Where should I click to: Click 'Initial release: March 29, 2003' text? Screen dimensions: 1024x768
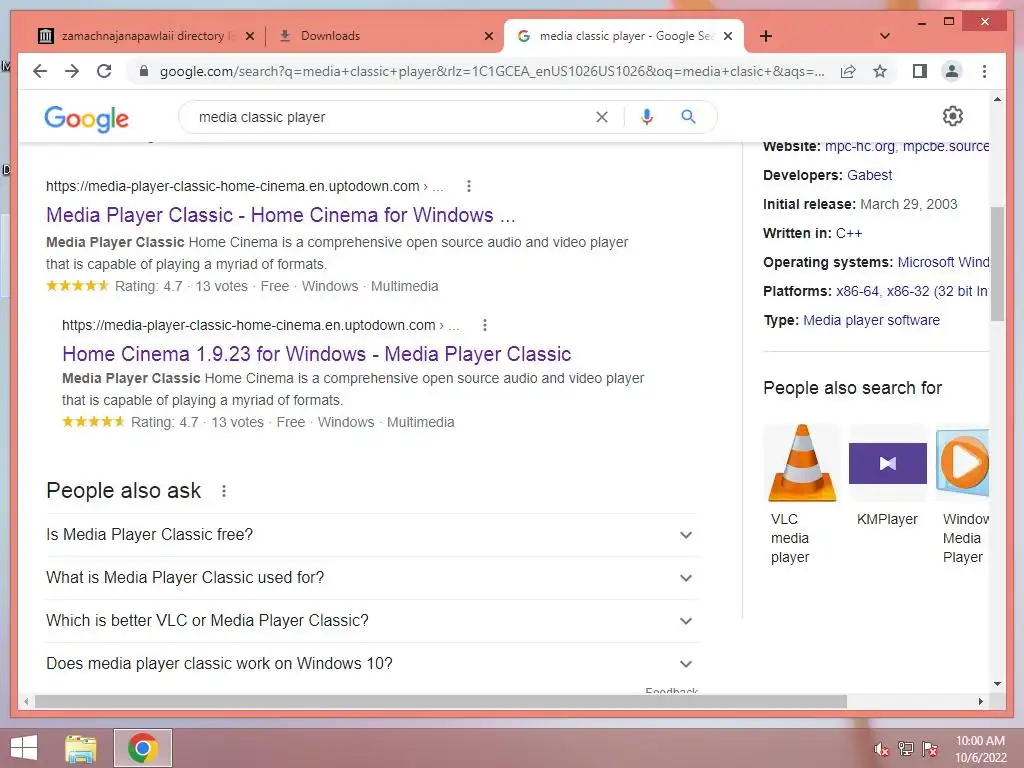860,204
